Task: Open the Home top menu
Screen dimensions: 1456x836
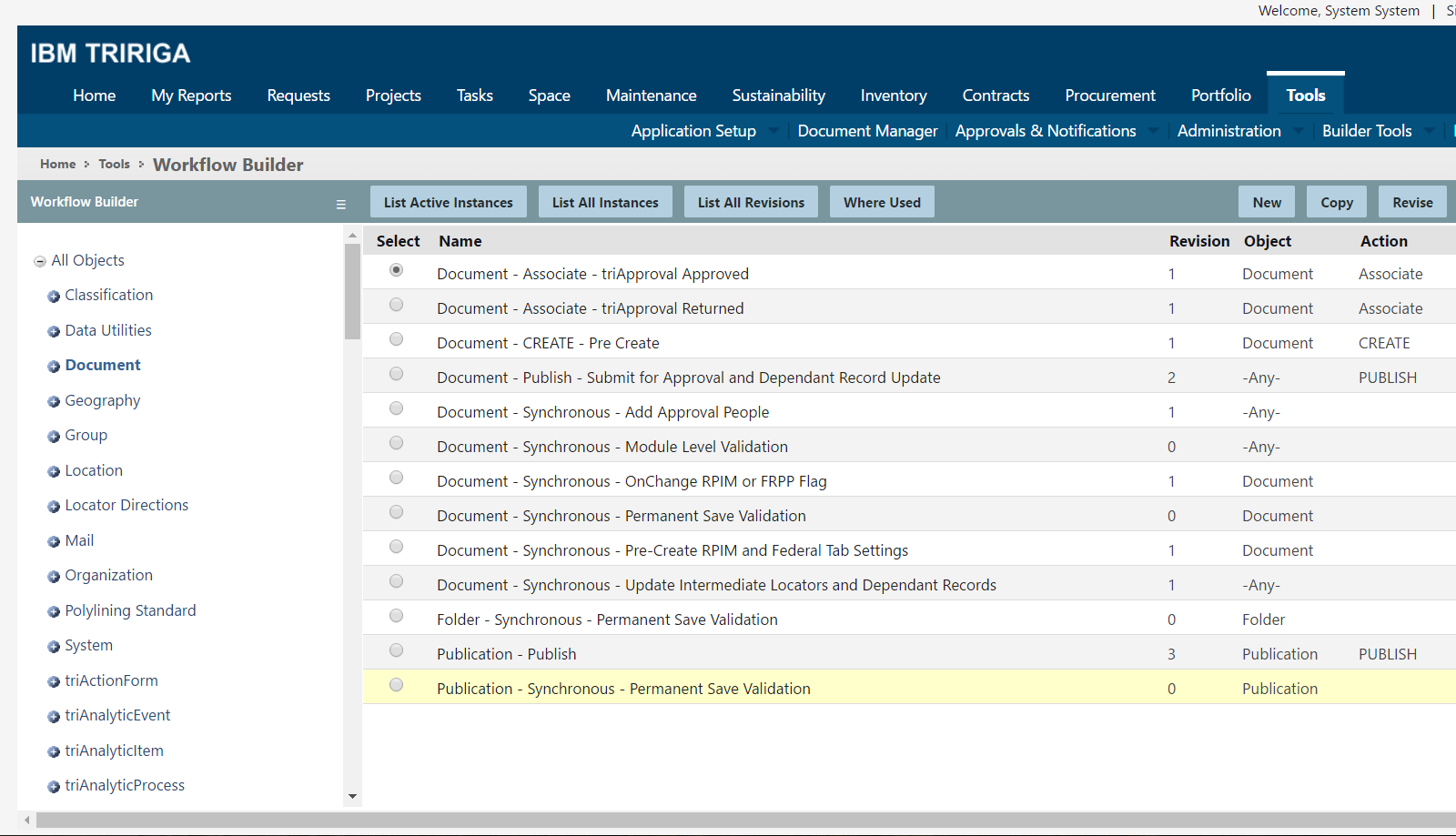Action: [x=95, y=96]
